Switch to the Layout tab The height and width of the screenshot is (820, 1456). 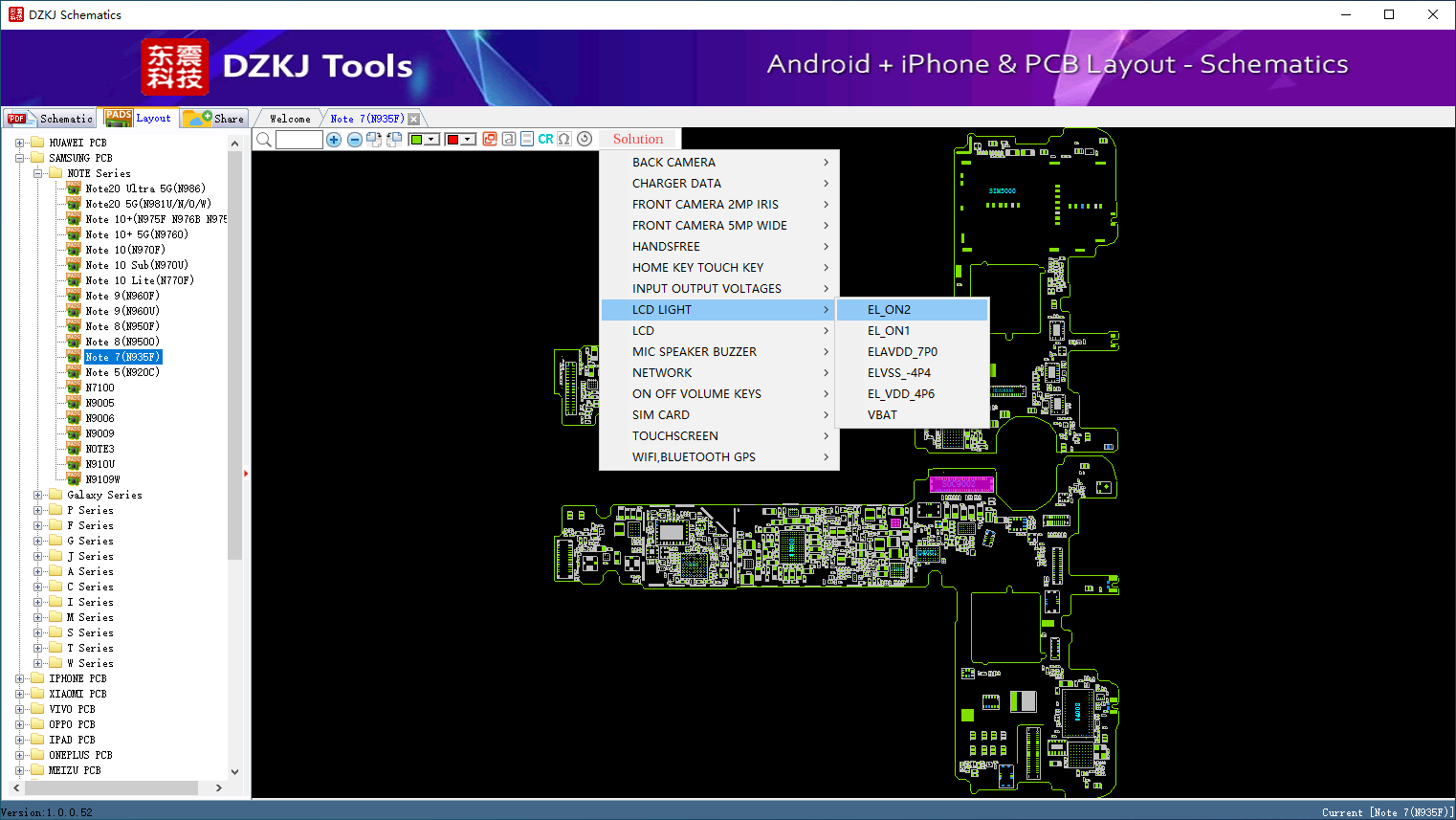139,118
